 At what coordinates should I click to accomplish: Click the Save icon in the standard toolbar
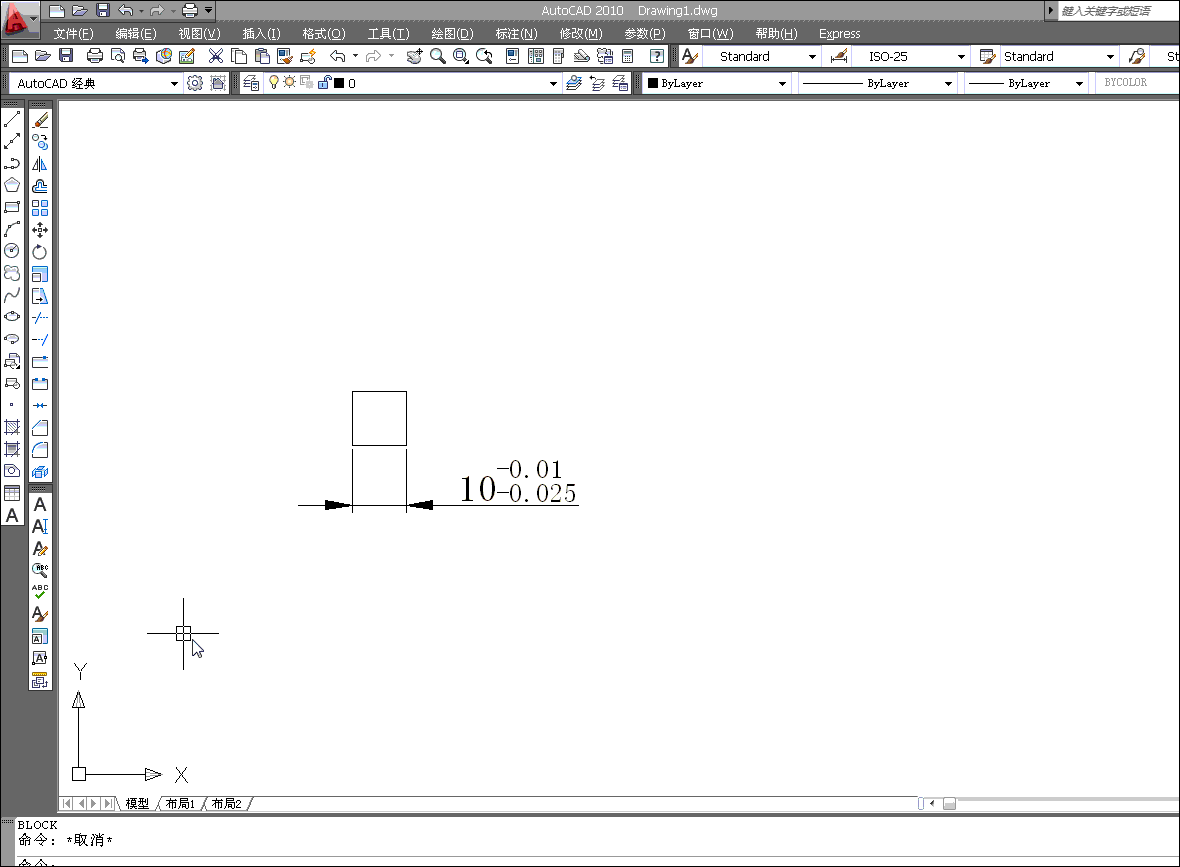tap(66, 56)
